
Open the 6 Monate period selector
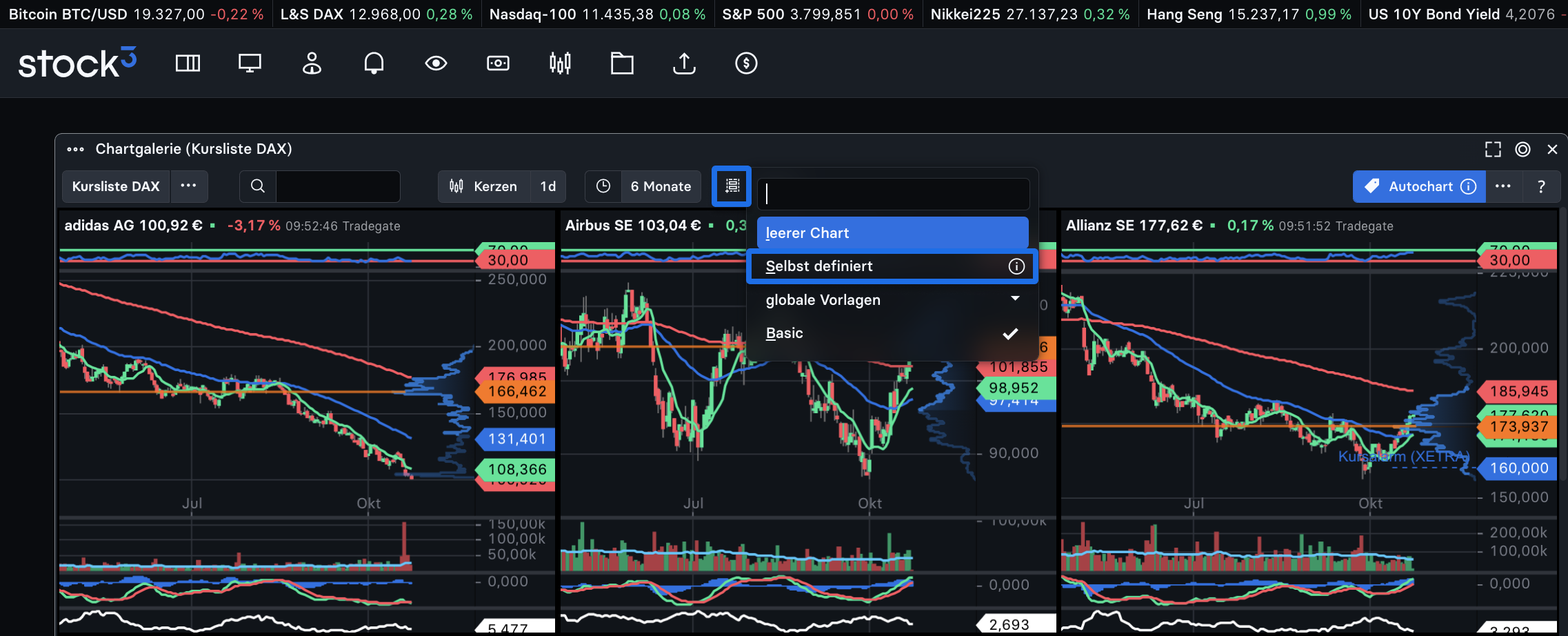[661, 186]
